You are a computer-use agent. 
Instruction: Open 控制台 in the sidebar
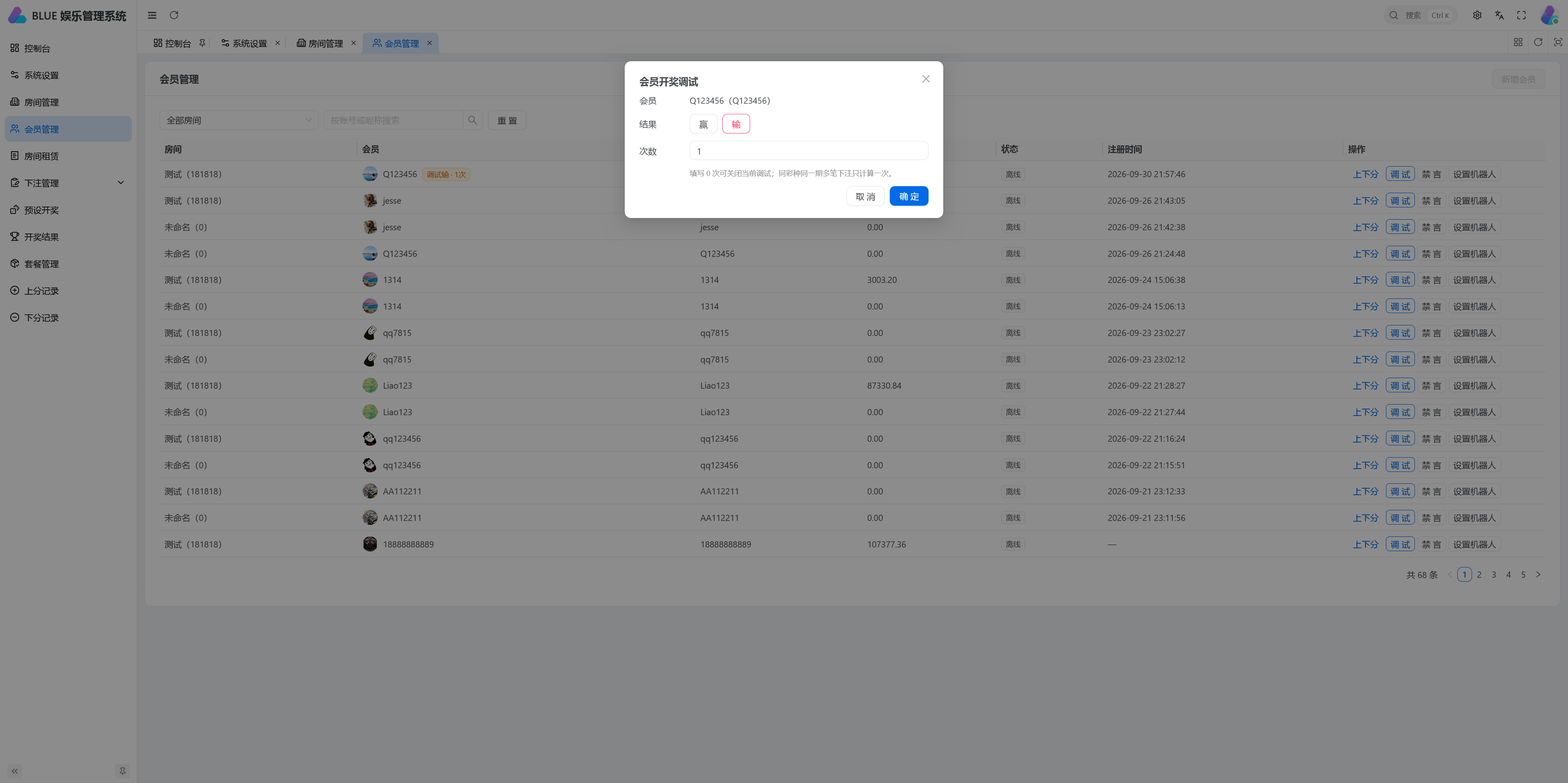click(68, 48)
